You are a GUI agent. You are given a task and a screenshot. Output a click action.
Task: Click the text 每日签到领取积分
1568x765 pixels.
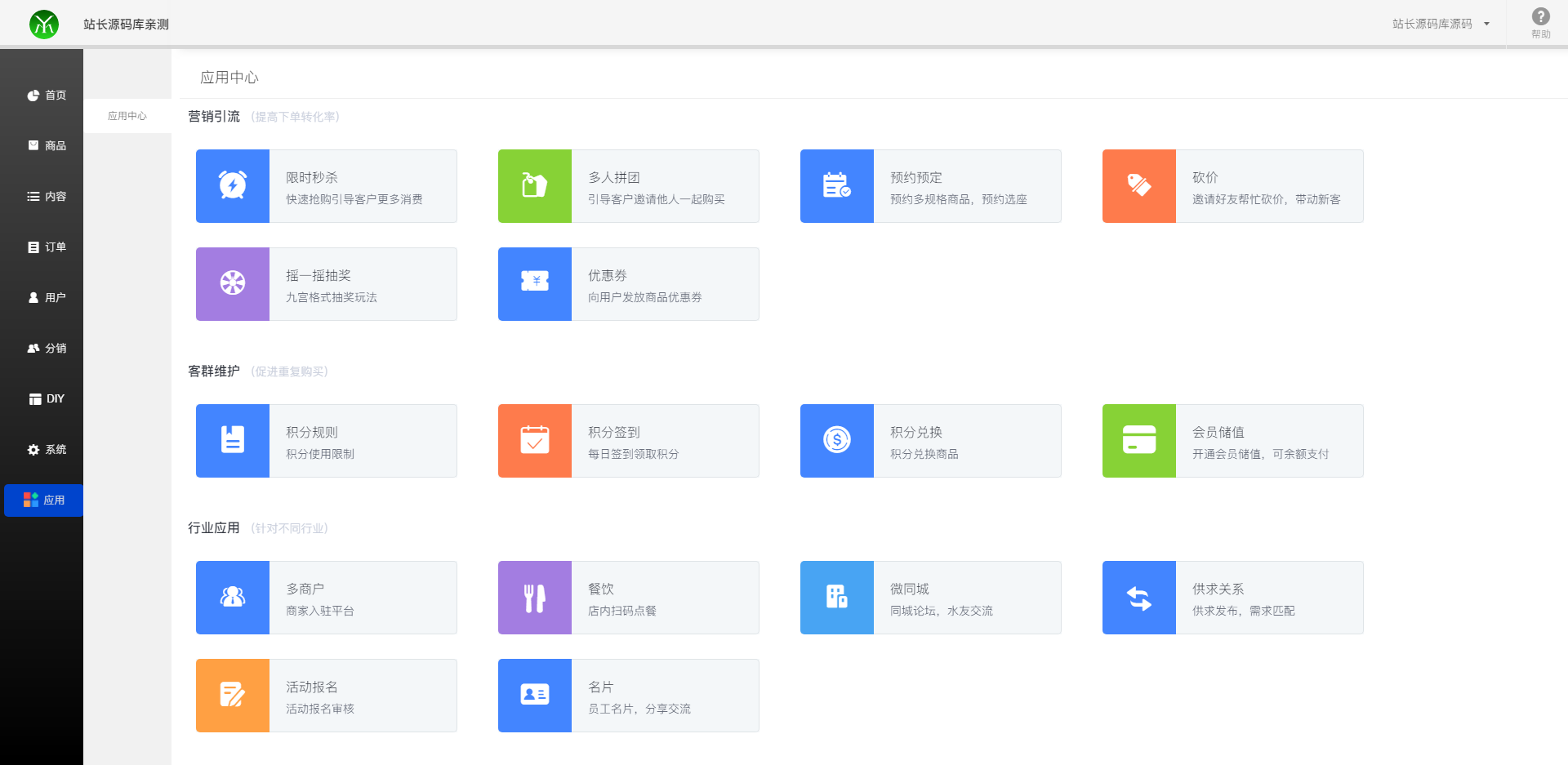point(634,454)
